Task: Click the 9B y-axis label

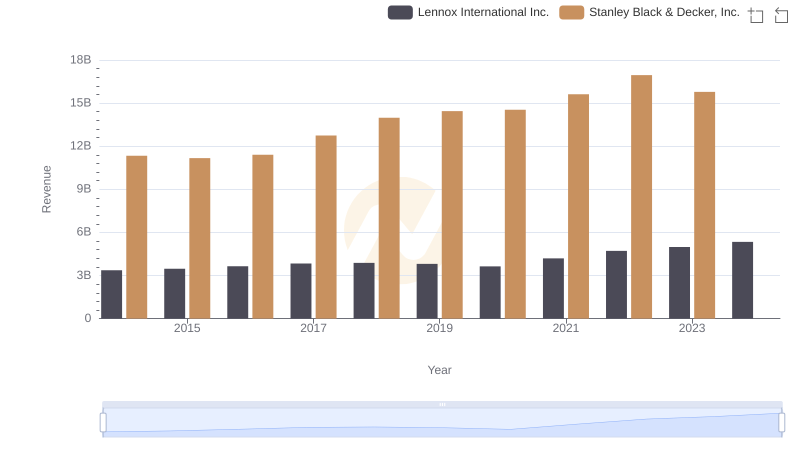Action: point(84,189)
